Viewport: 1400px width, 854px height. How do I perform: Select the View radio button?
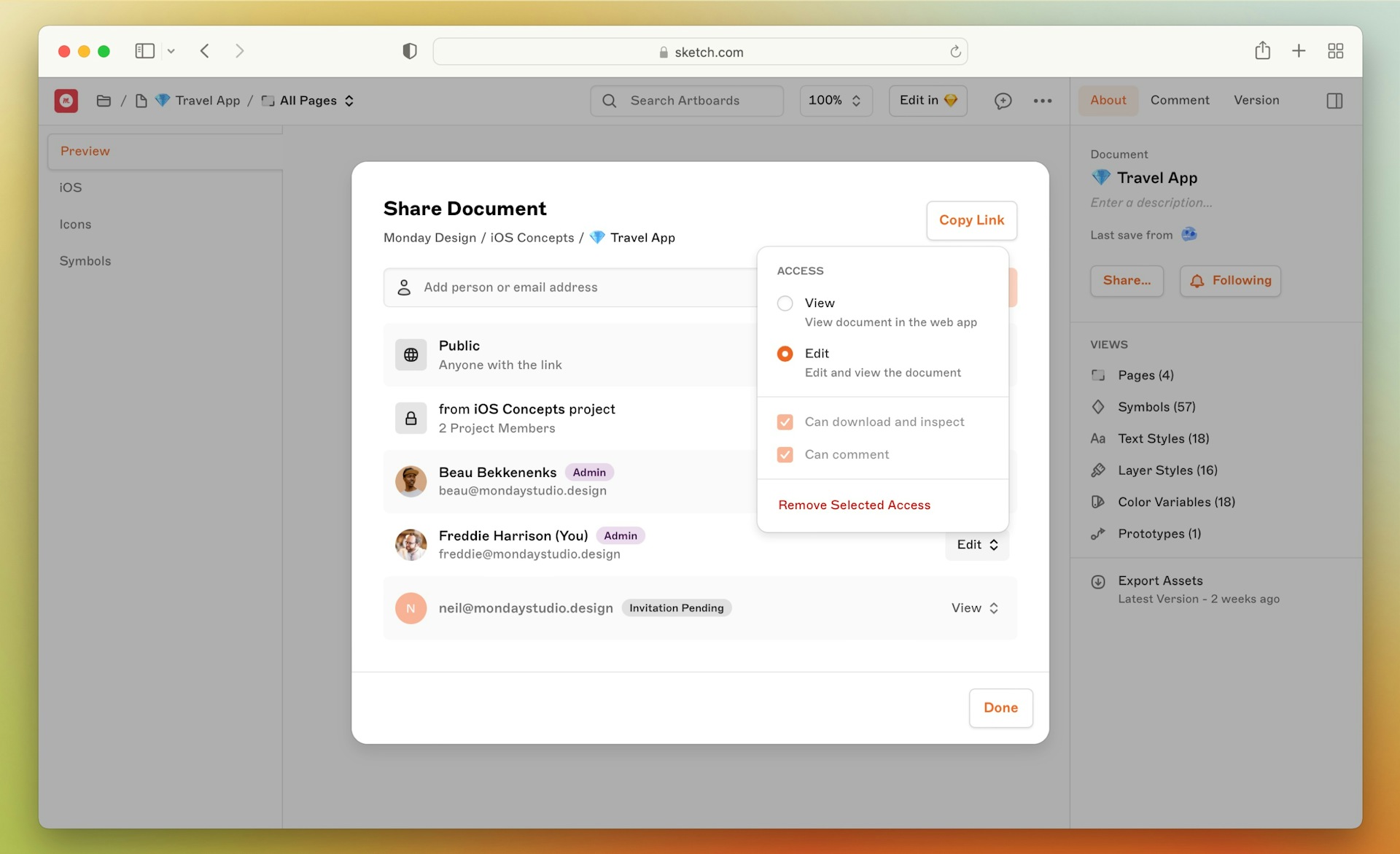click(785, 302)
